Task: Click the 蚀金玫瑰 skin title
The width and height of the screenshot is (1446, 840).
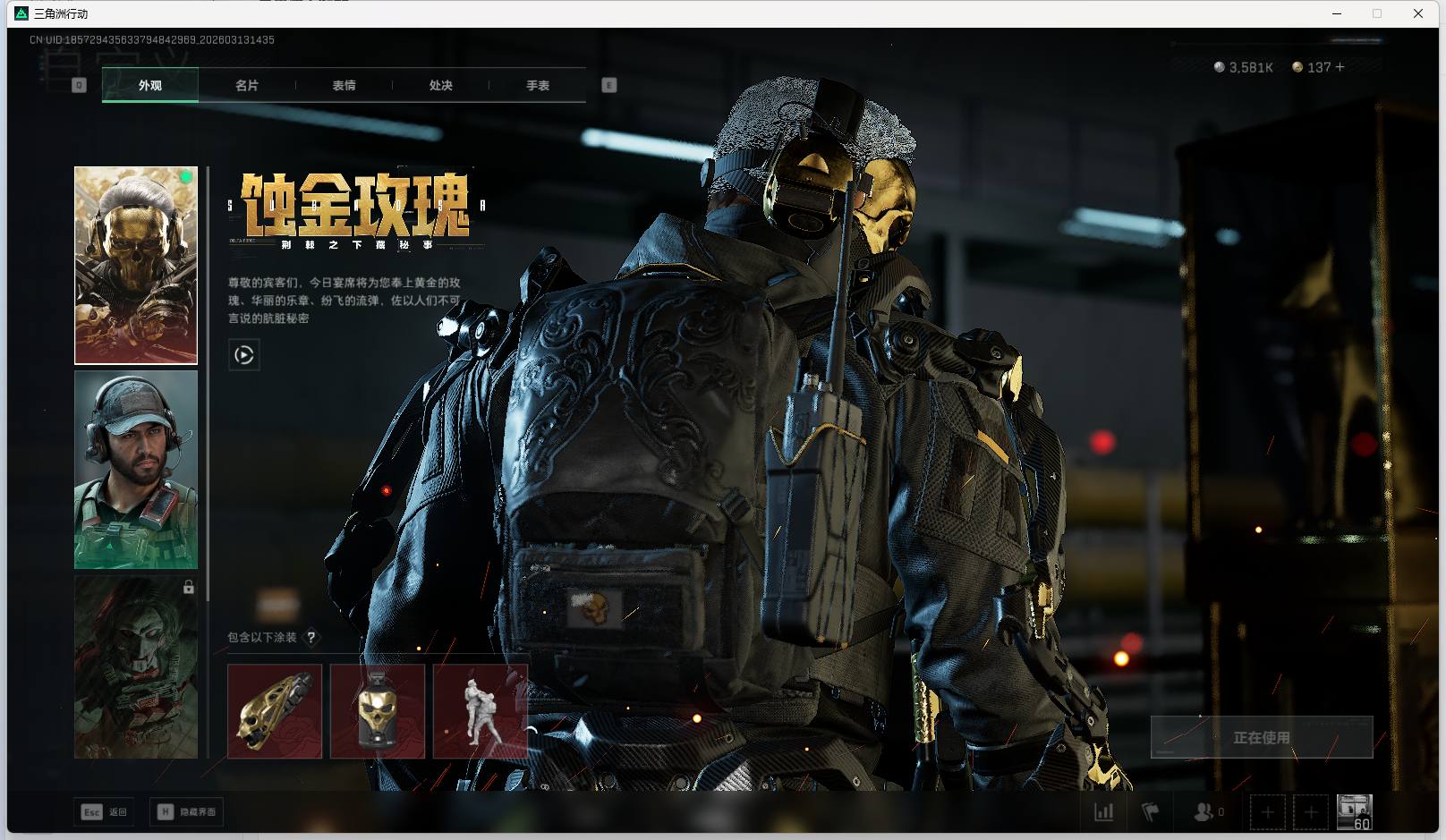Action: pos(355,205)
